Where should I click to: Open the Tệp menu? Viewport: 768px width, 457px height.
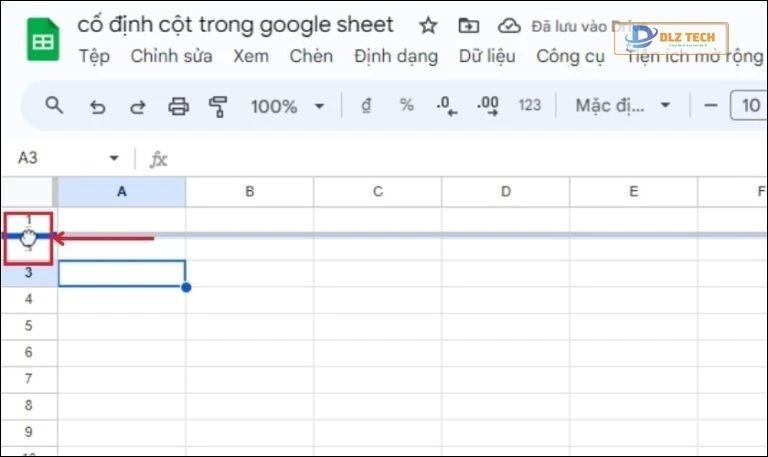(94, 56)
